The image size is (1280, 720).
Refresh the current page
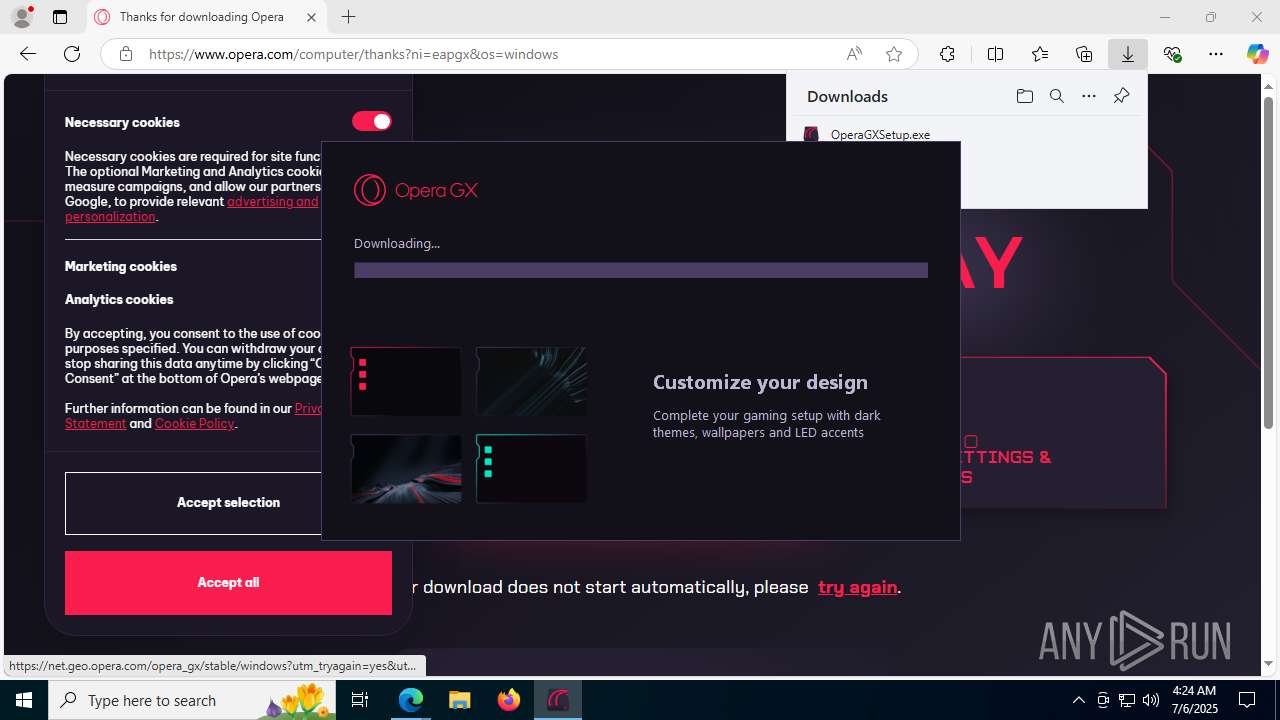pos(72,54)
